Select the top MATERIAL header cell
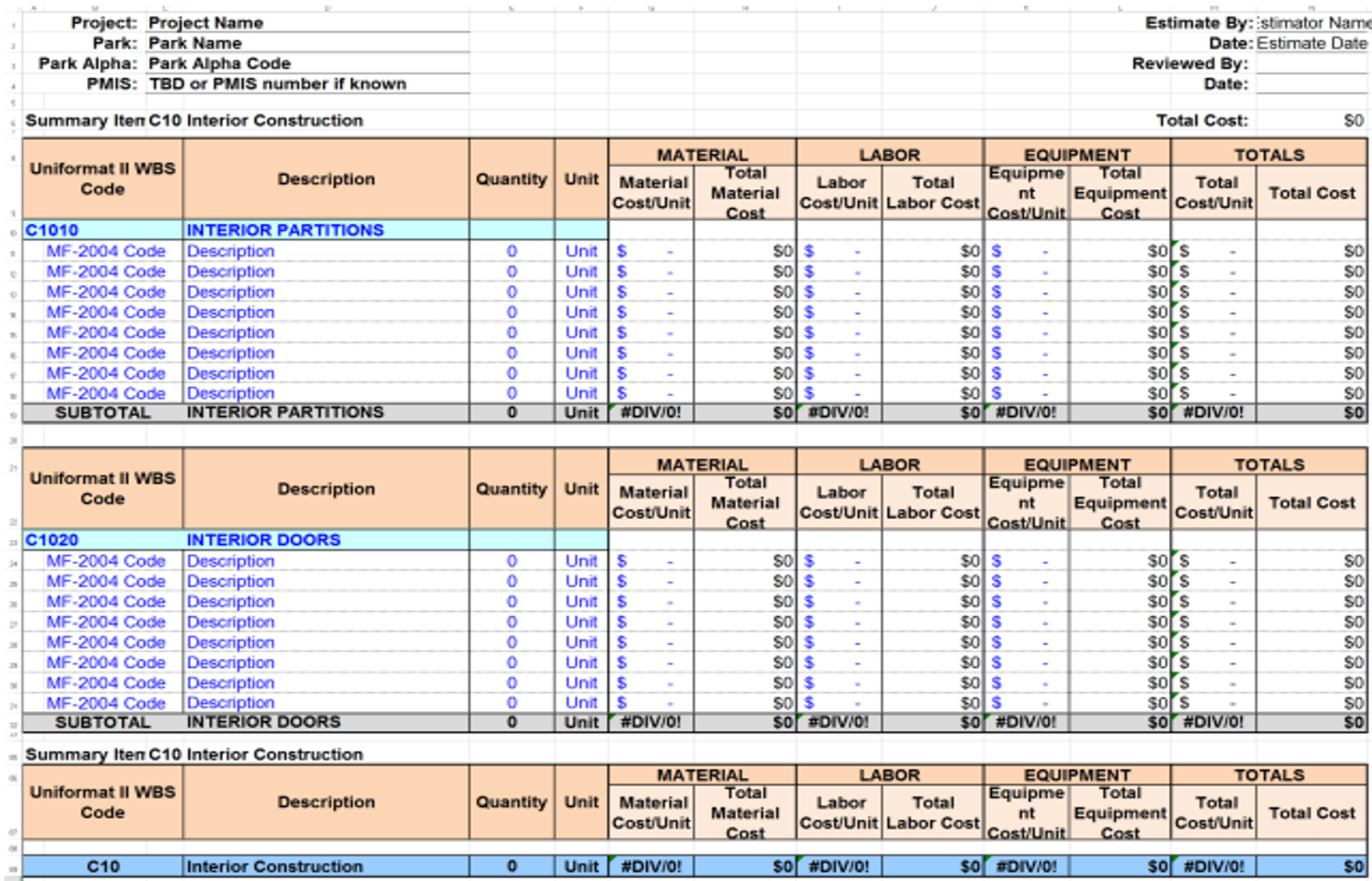This screenshot has height=881, width=1372. (x=701, y=154)
